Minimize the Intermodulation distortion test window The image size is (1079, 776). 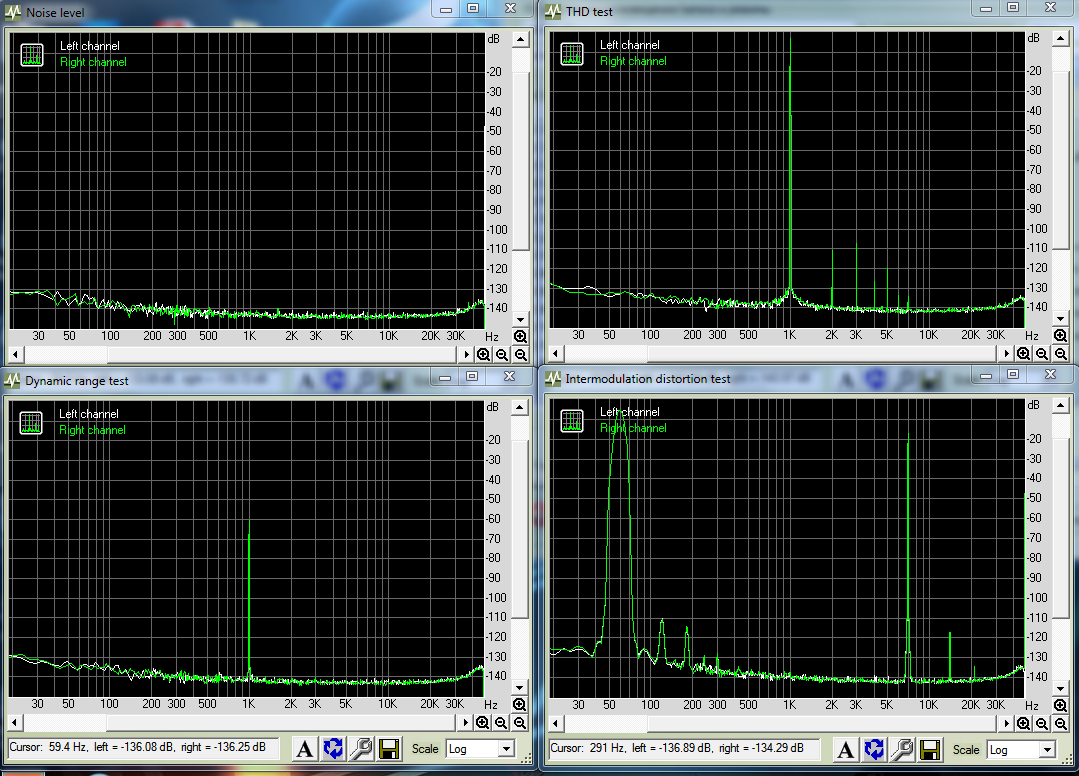pyautogui.click(x=986, y=376)
